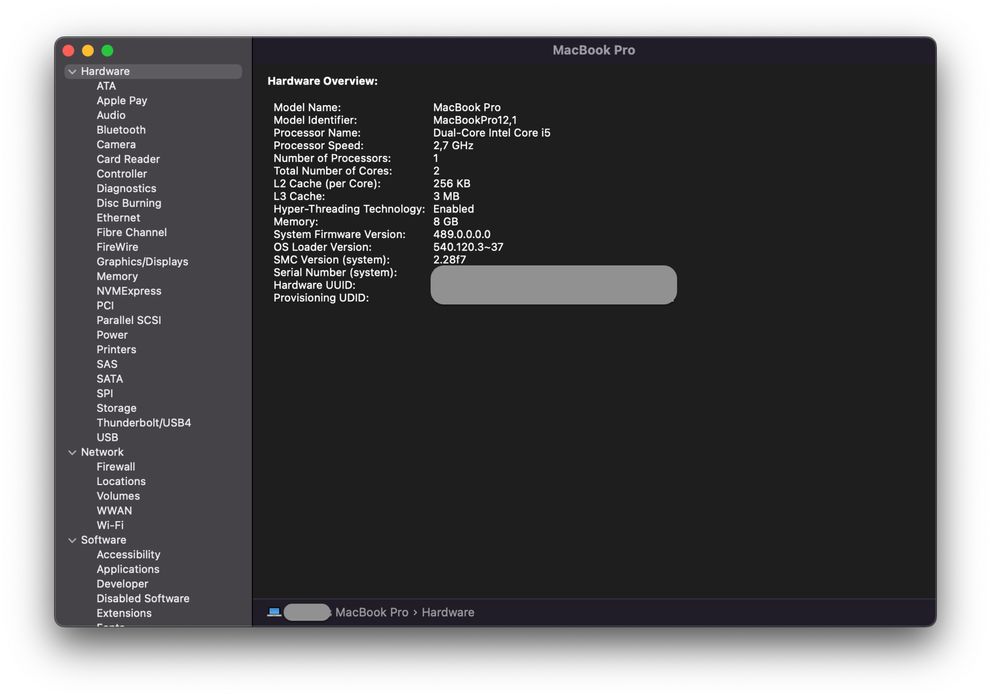Open the Apple Pay section
This screenshot has width=991, height=699.
(x=121, y=100)
